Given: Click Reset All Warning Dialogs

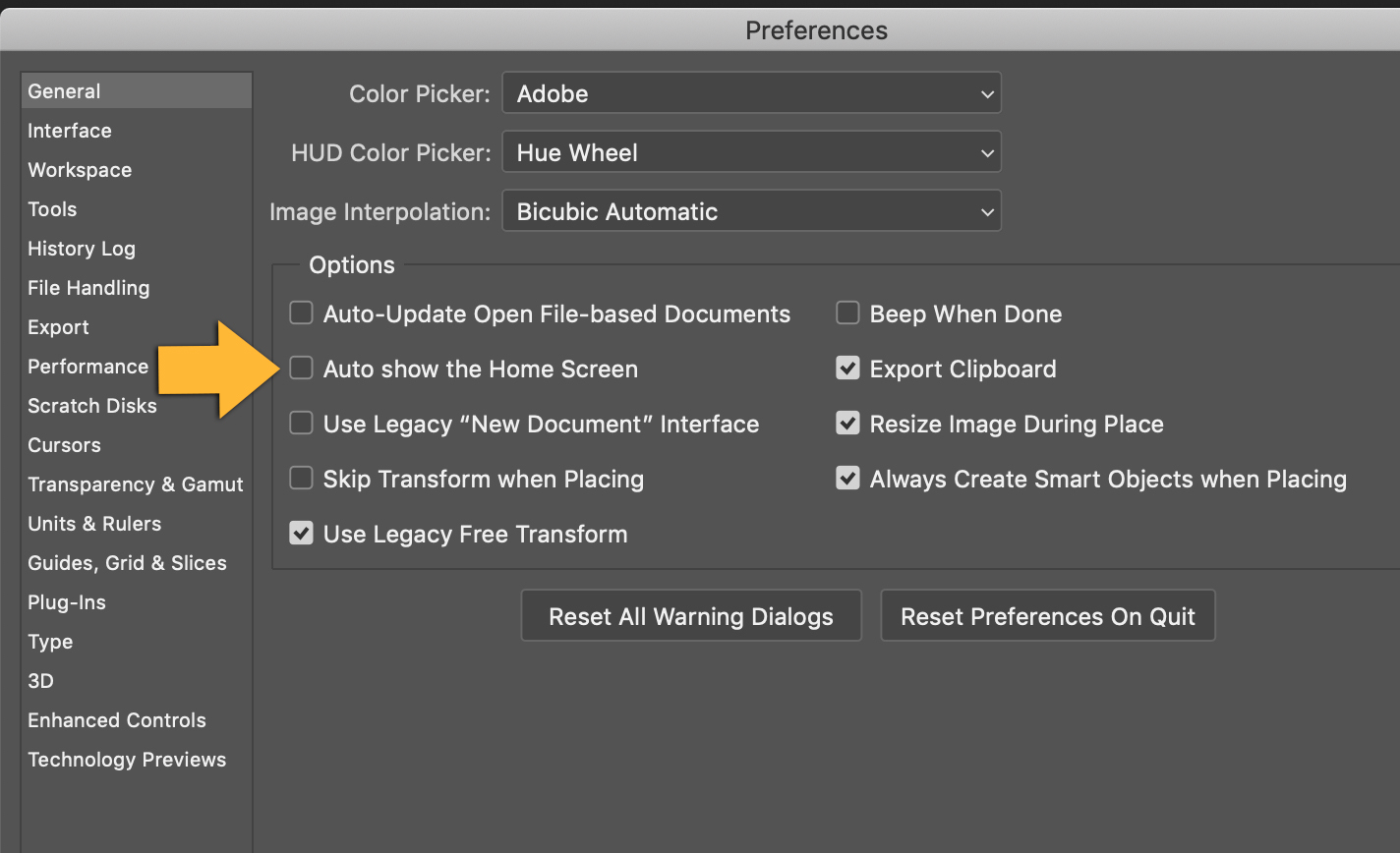Looking at the screenshot, I should [690, 615].
